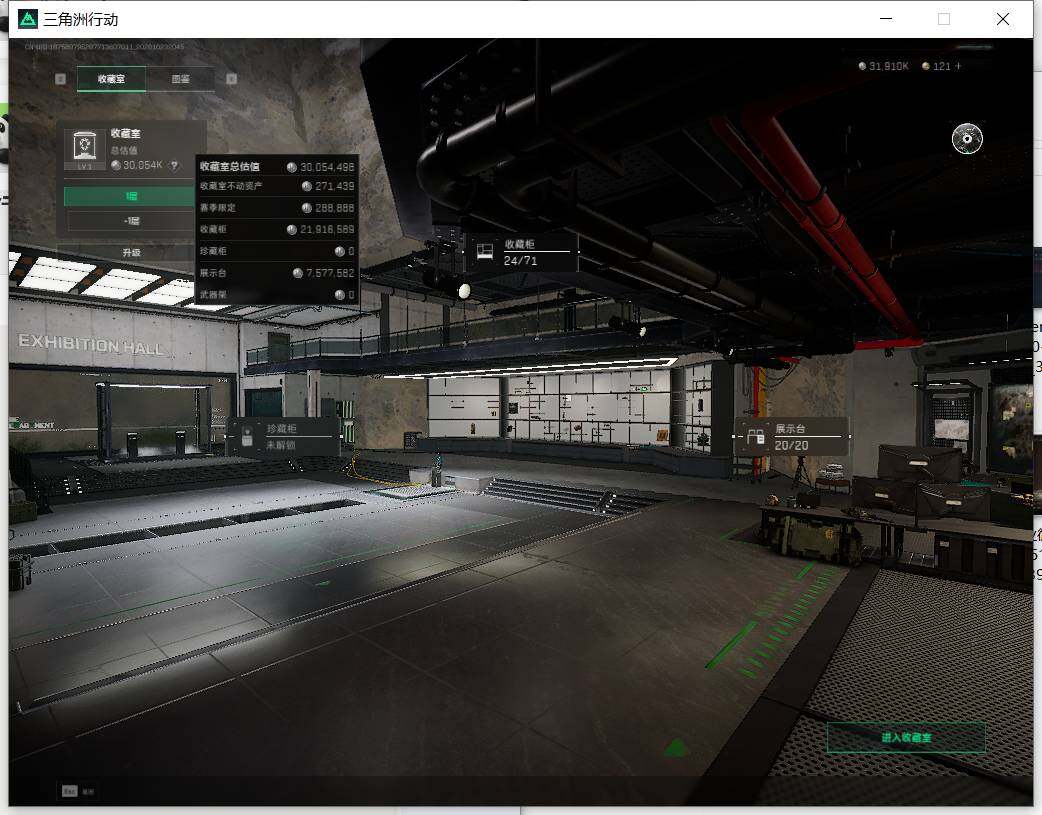
Task: Select the 展示台 20/20 marker
Action: 791,437
